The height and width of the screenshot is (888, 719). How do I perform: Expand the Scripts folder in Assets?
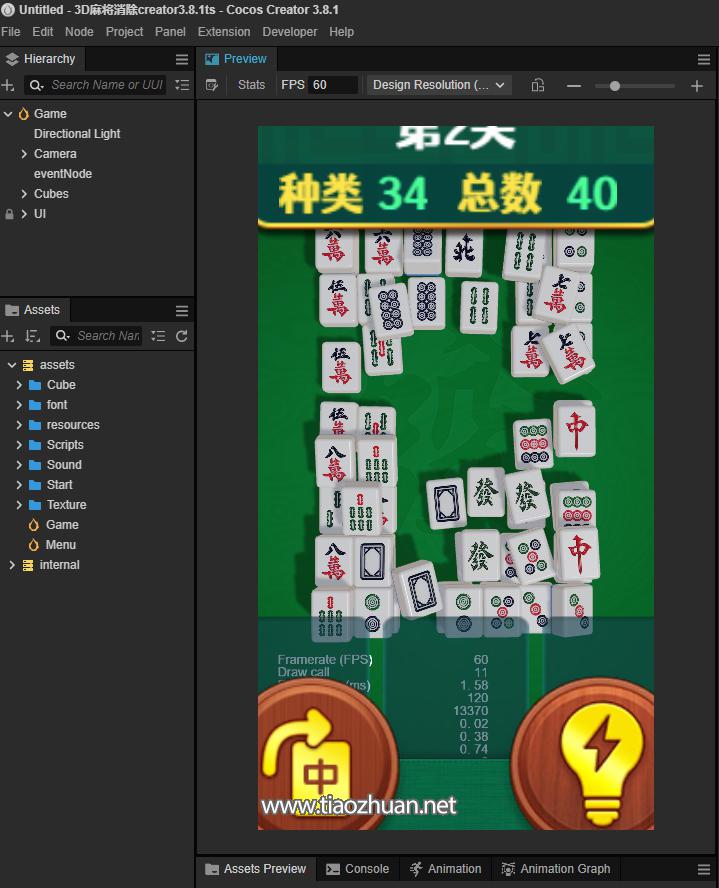19,445
